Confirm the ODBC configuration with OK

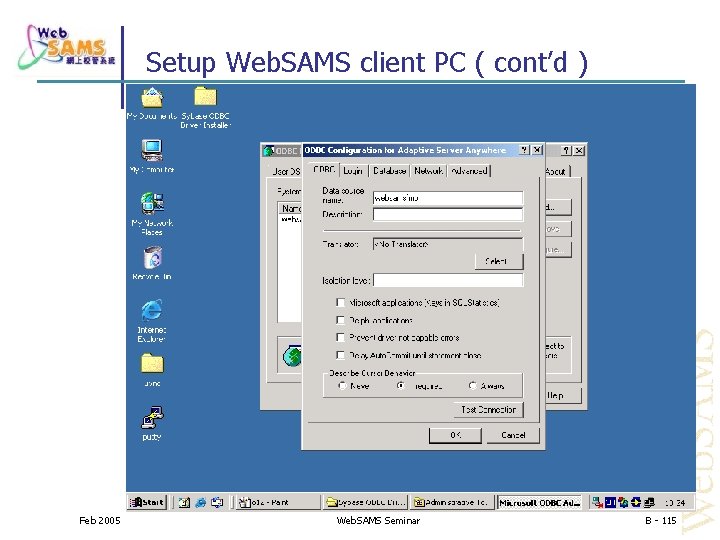pyautogui.click(x=455, y=435)
